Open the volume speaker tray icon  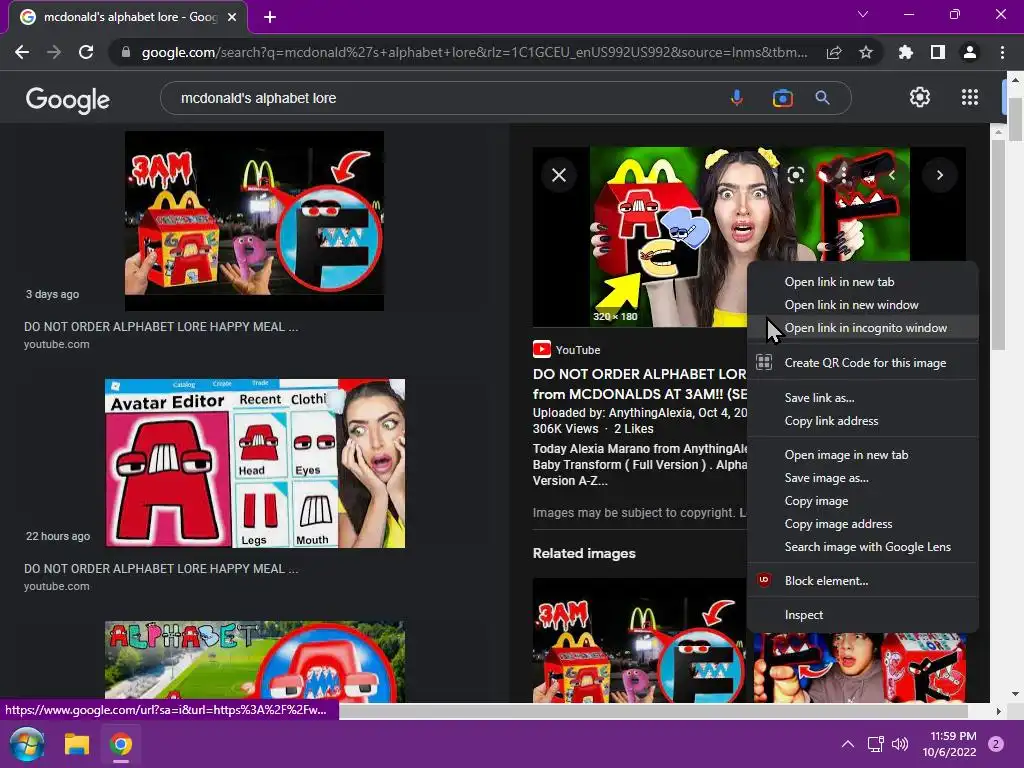900,744
